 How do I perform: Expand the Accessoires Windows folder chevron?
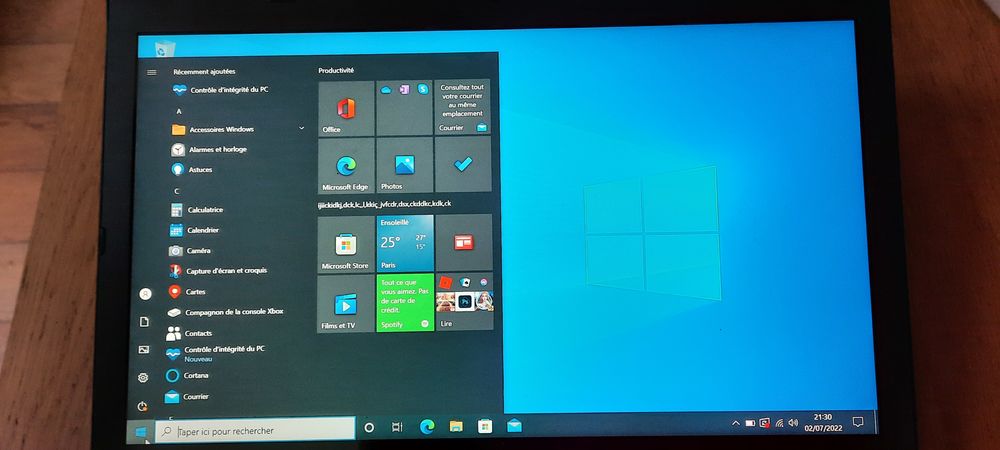[x=302, y=129]
